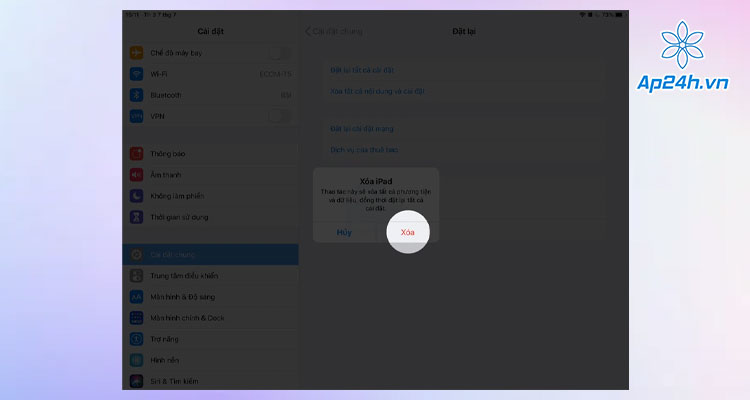
Task: Open Siri & Tìm kiếm icon
Action: tap(136, 381)
